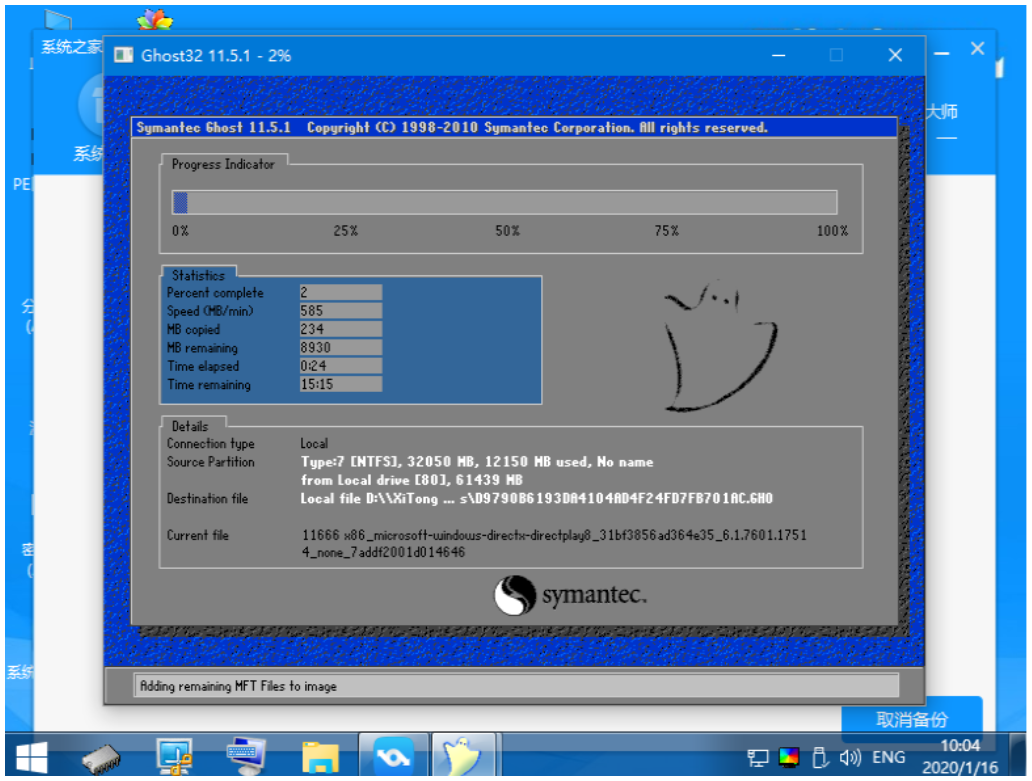
Task: Close the Ghost32 window
Action: click(895, 55)
